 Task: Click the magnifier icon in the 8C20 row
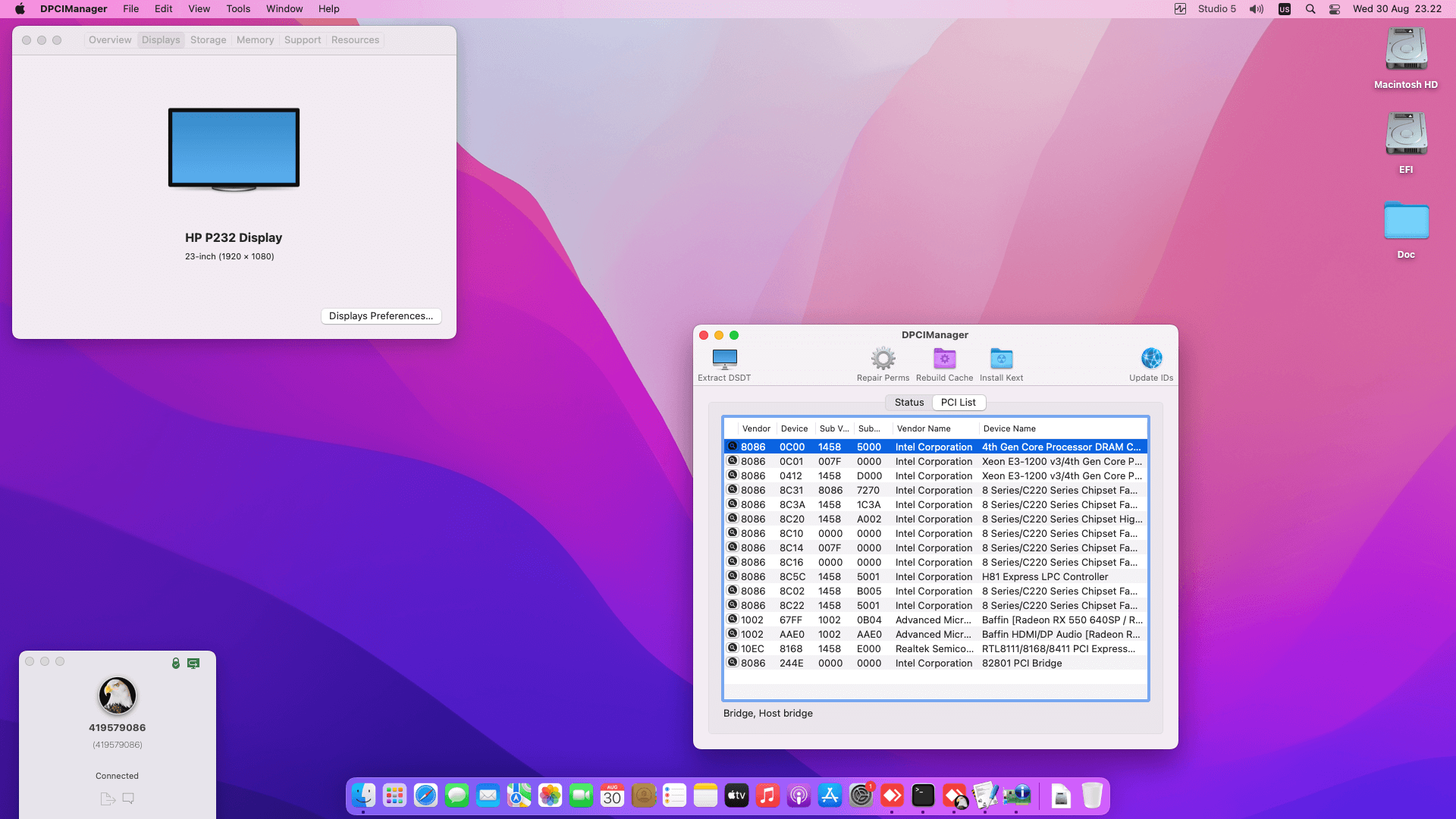point(733,519)
